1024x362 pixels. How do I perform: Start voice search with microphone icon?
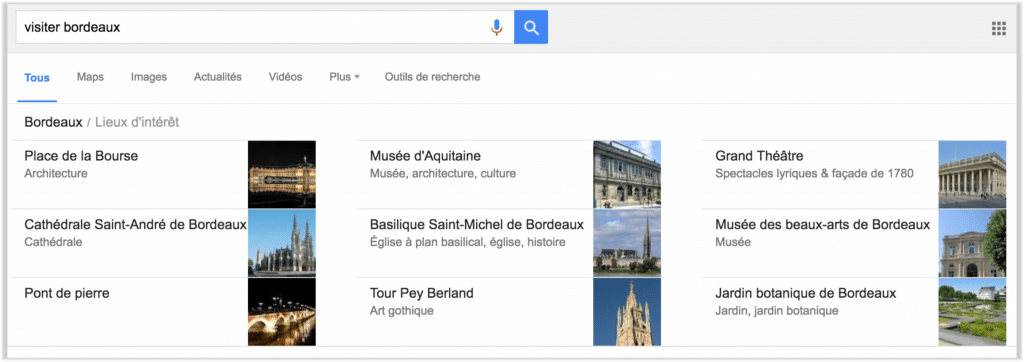496,27
